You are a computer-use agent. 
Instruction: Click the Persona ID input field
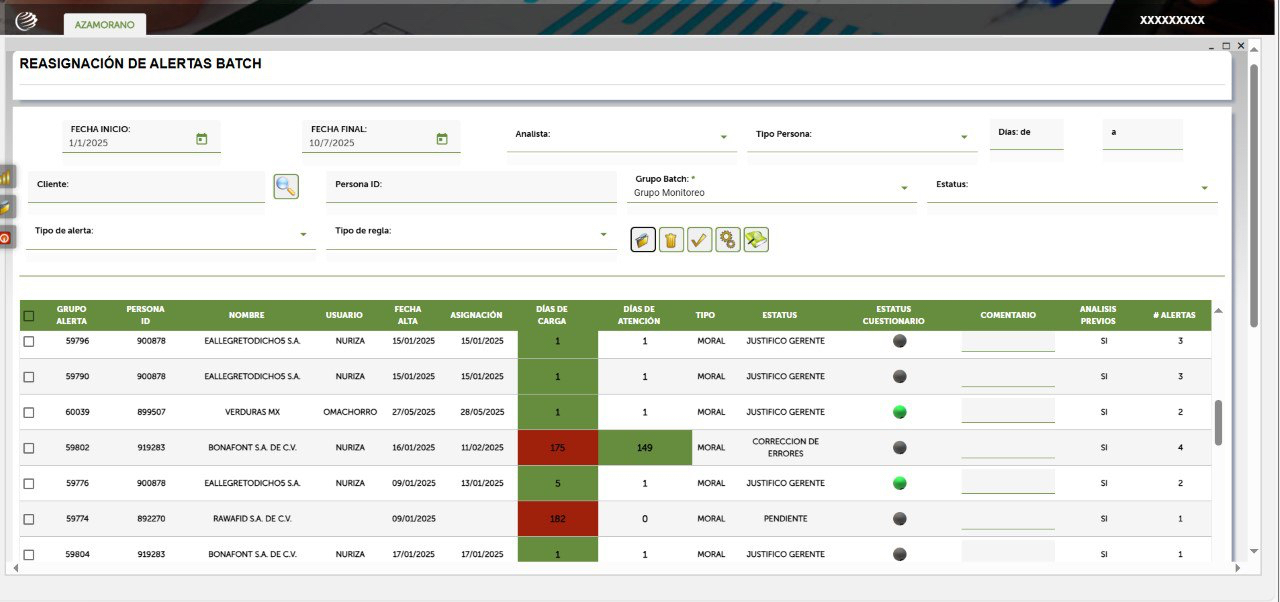[471, 186]
